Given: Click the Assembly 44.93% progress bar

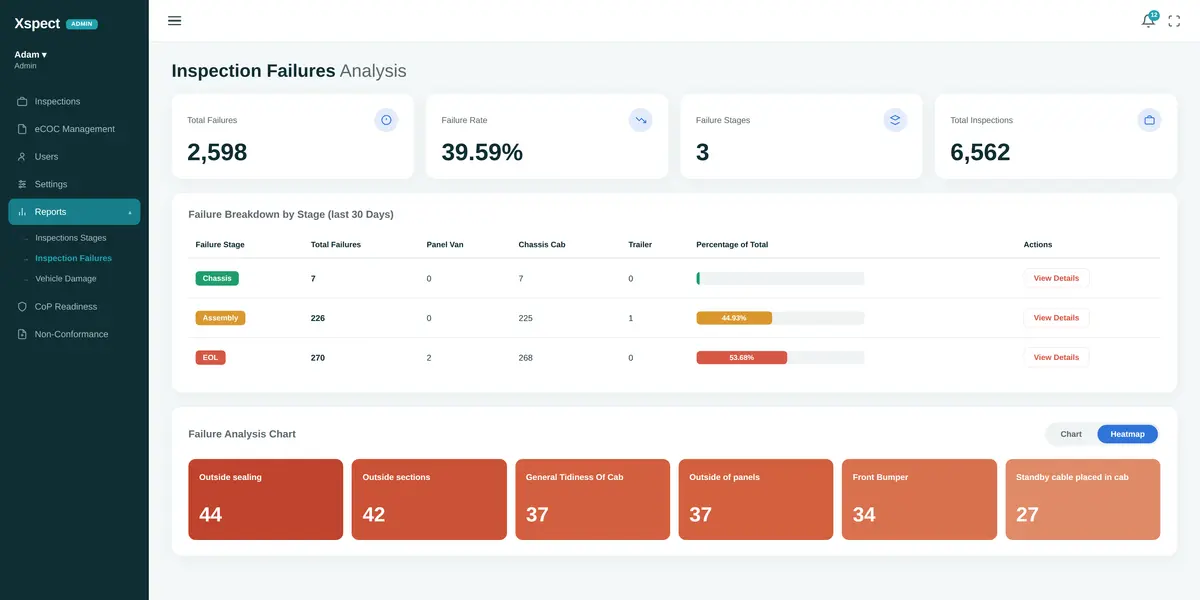Looking at the screenshot, I should coord(780,318).
